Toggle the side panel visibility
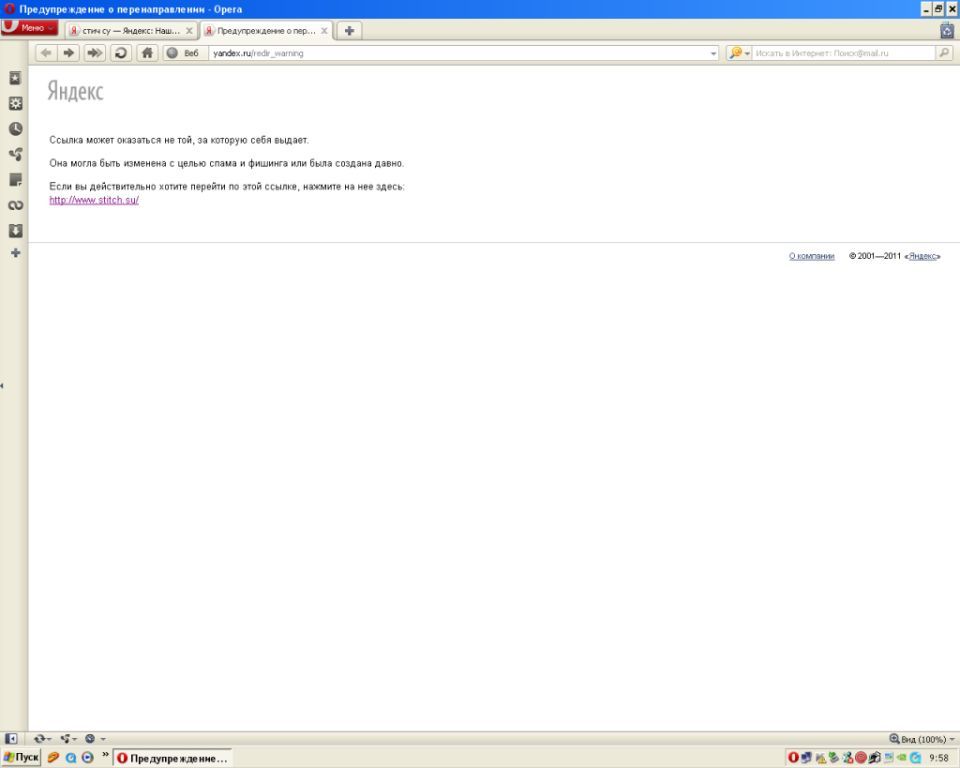 (11, 738)
